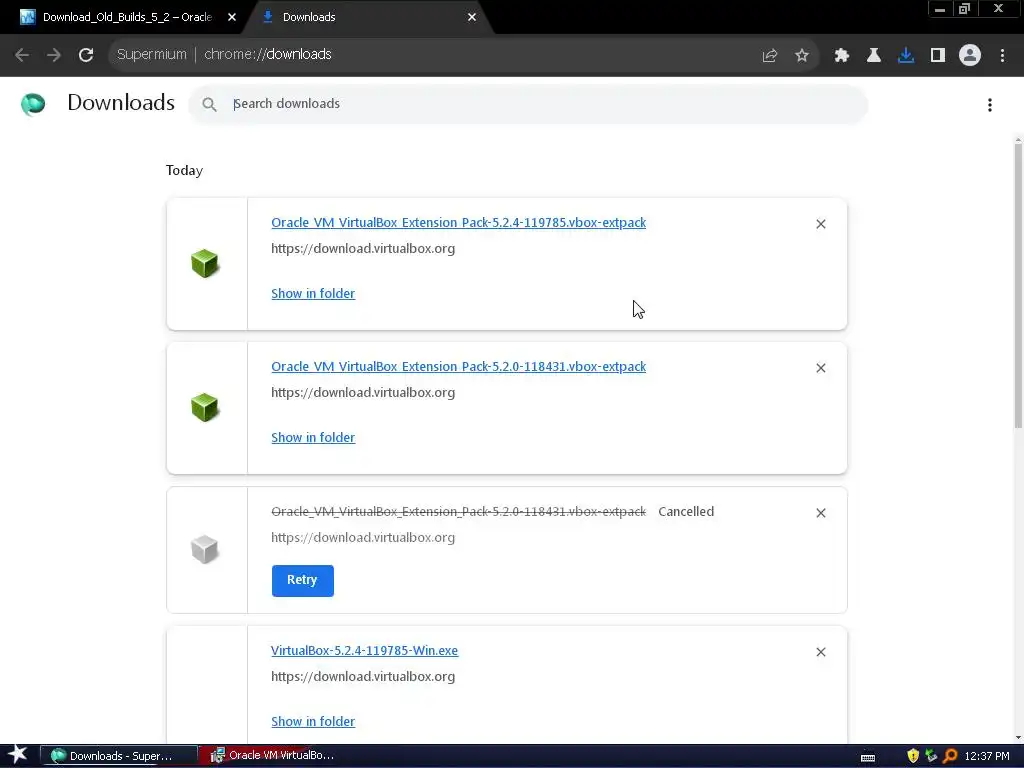Restore down the browser window
This screenshot has height=768, width=1024.
965,9
